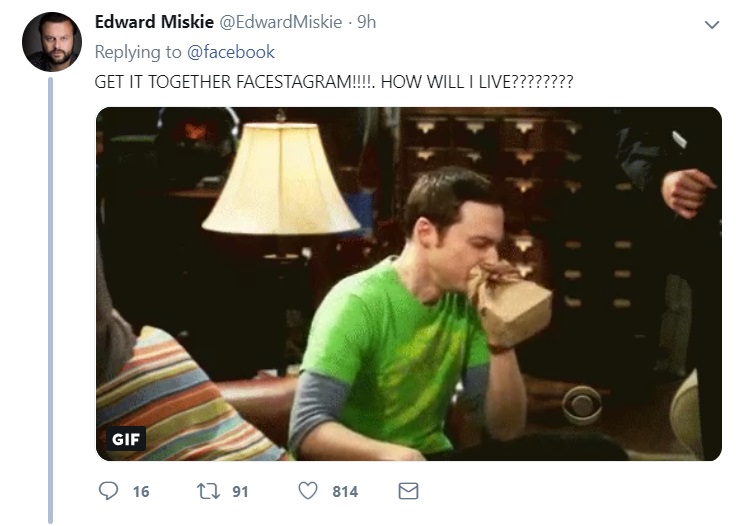This screenshot has width=739, height=526.
Task: Click the CBS logo watermark in GIF
Action: [x=582, y=405]
